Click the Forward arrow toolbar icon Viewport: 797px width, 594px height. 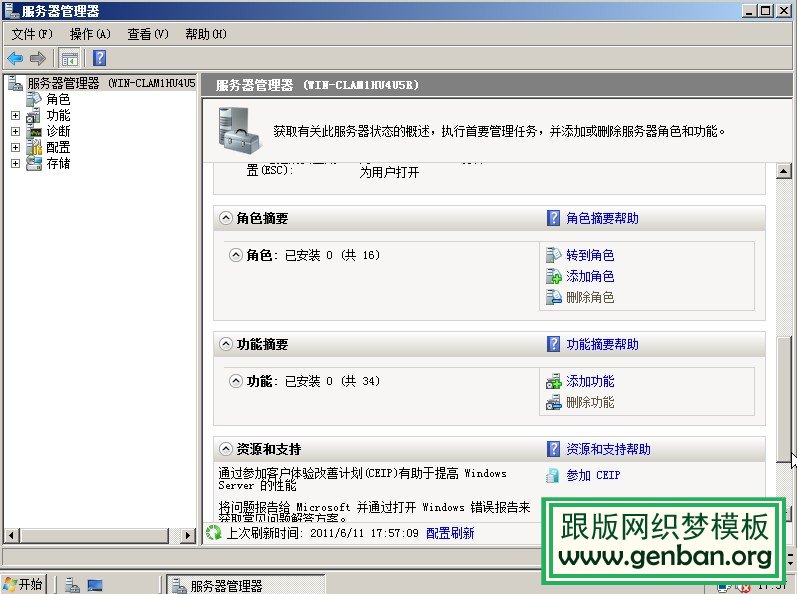click(37, 58)
